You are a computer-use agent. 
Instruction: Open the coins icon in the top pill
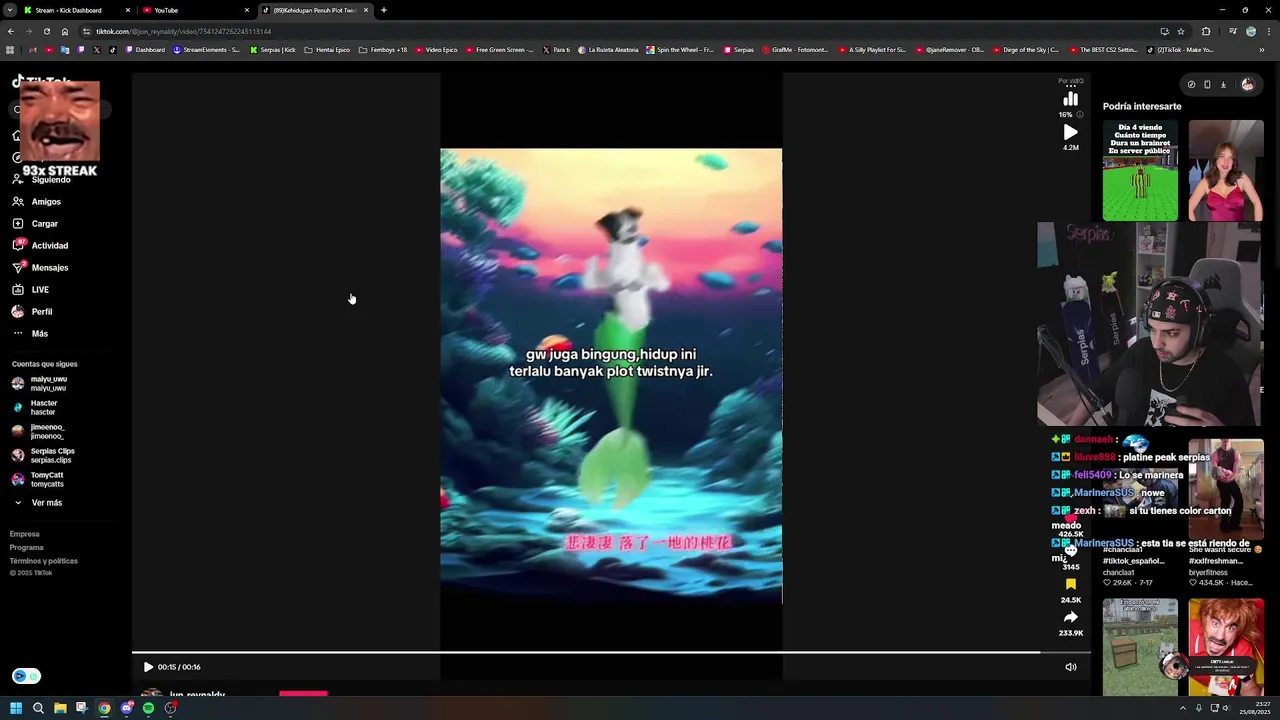point(1191,85)
